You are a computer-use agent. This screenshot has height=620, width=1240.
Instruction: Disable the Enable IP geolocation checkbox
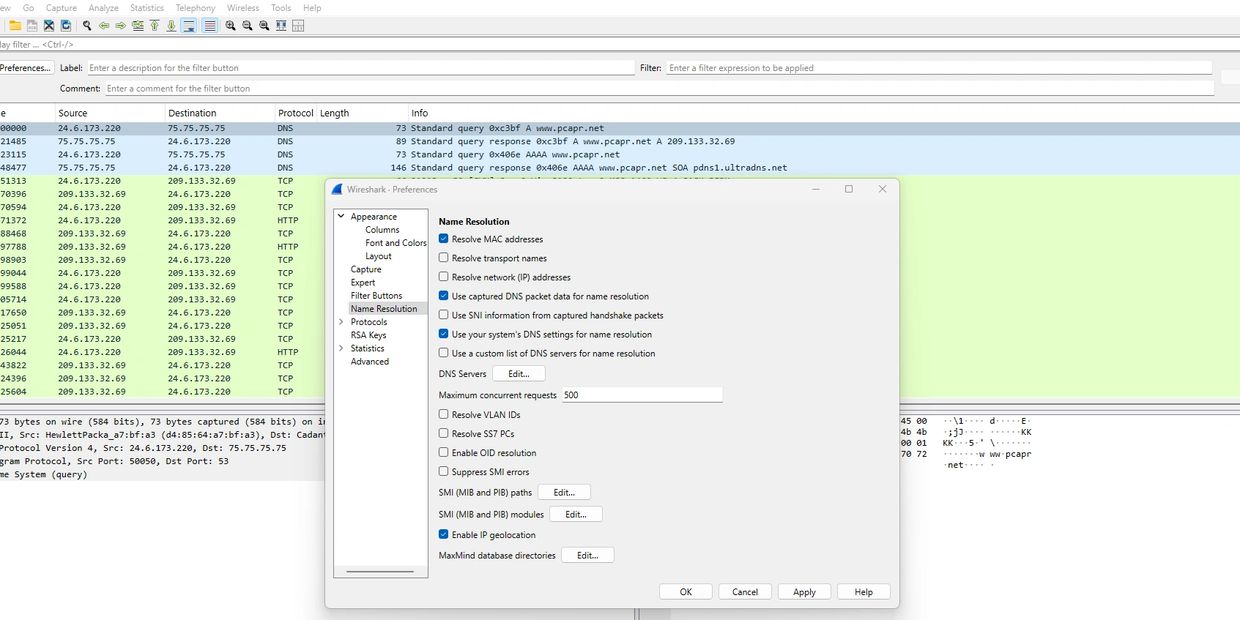click(444, 535)
